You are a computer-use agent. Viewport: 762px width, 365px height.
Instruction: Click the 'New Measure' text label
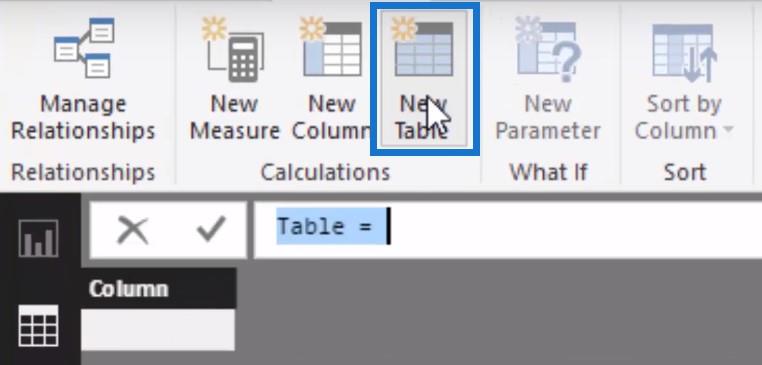click(234, 117)
